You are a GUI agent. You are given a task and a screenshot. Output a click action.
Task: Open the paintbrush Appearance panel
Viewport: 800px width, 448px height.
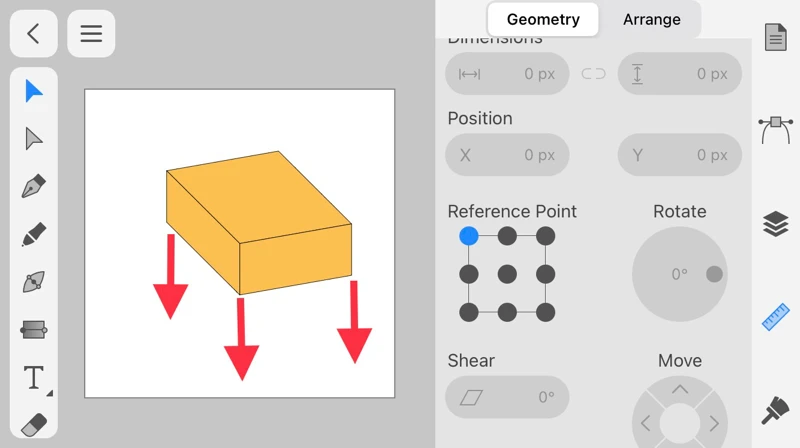pos(776,410)
